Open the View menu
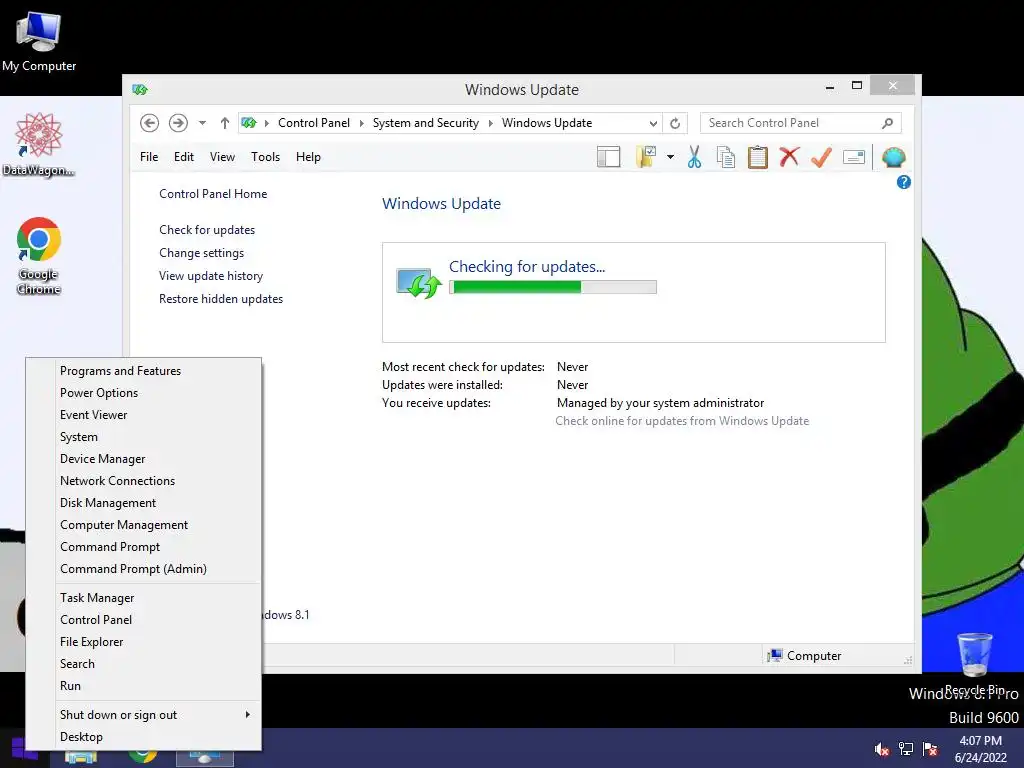This screenshot has width=1024, height=768. [x=222, y=157]
